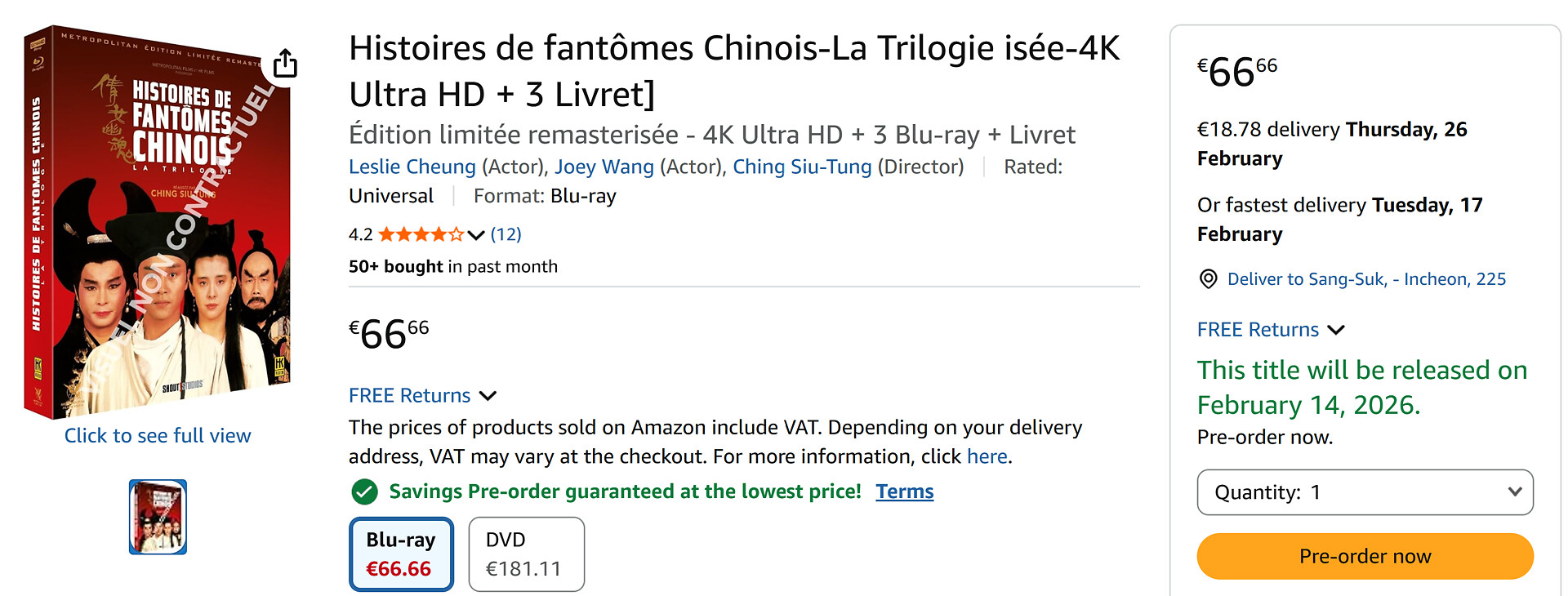Viewport: 1568px width, 596px height.
Task: Select the Blu-ray format option
Action: [x=401, y=554]
